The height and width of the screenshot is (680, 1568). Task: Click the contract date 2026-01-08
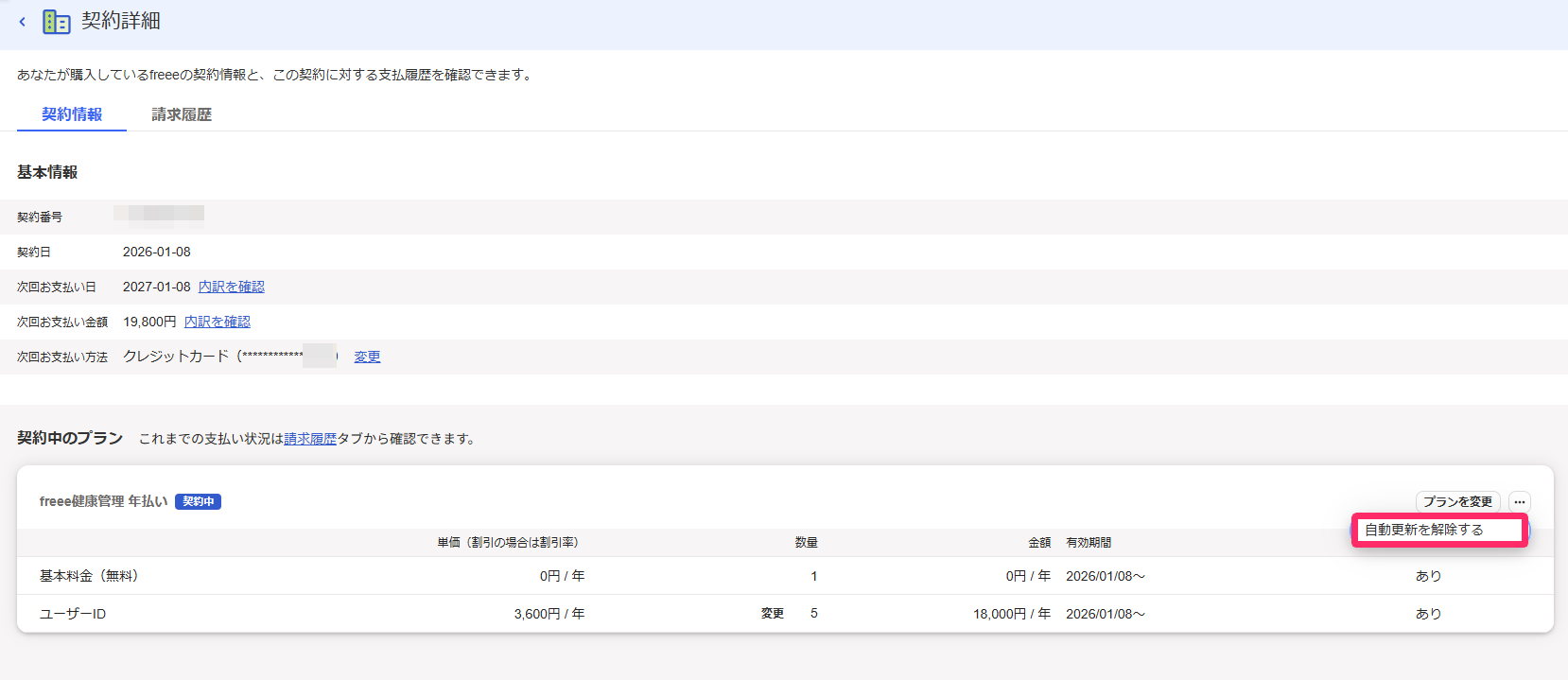(157, 252)
